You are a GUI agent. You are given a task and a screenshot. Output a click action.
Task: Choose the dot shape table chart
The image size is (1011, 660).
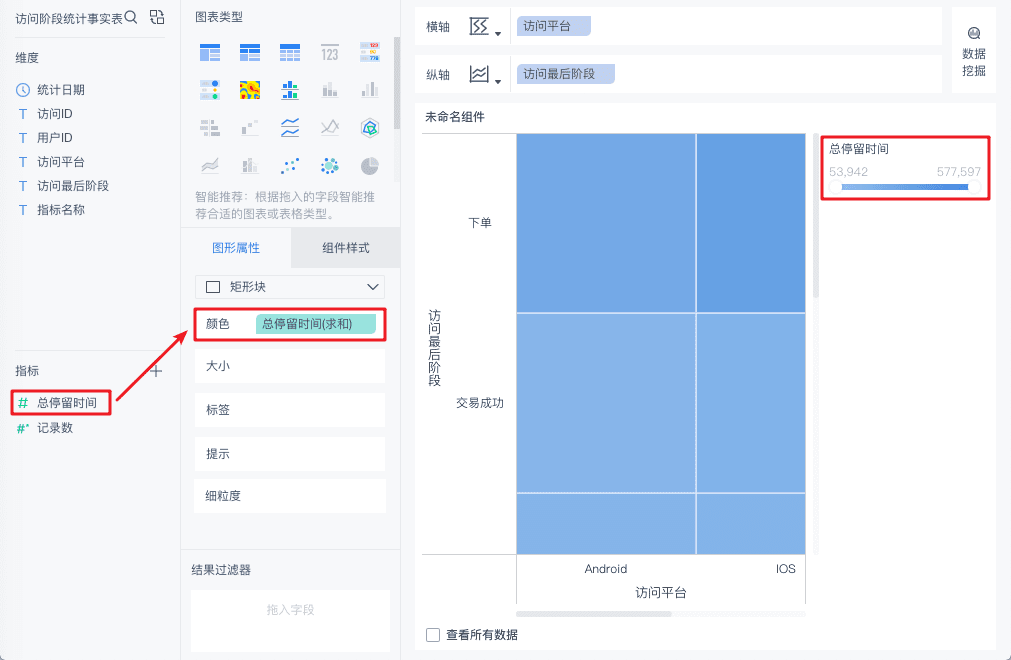(210, 90)
